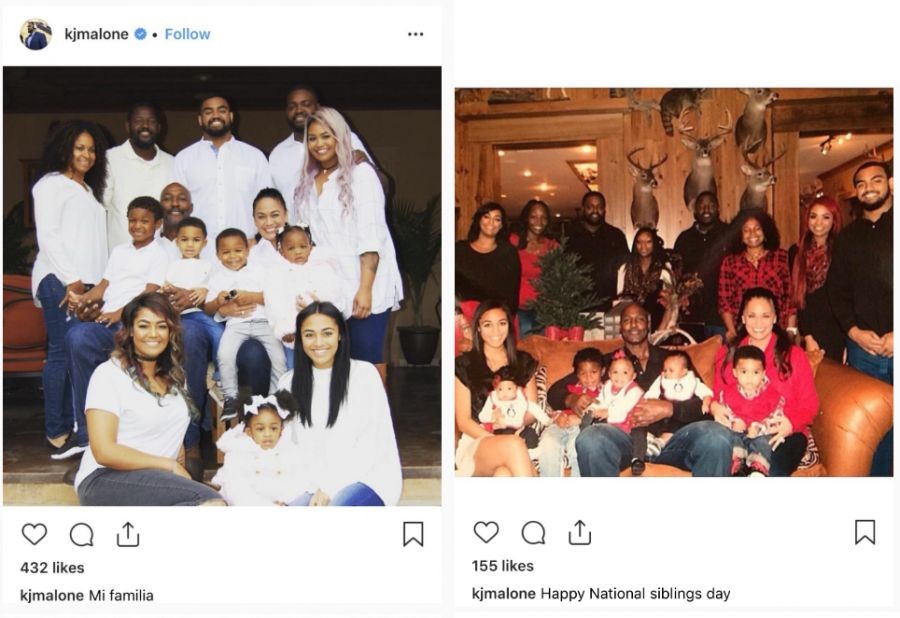Open kjmalone name in siblings day caption
The width and height of the screenshot is (900, 618).
(503, 594)
